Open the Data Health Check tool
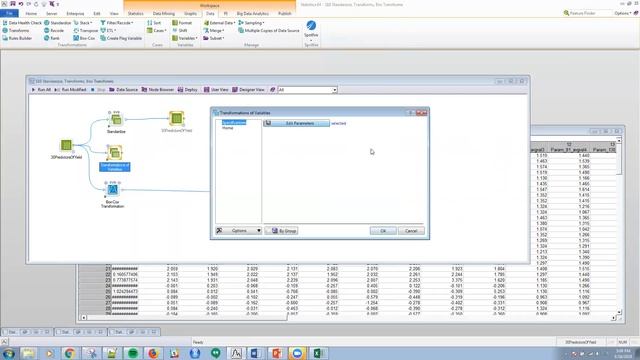Viewport: 640px width, 360px height. 22,23
